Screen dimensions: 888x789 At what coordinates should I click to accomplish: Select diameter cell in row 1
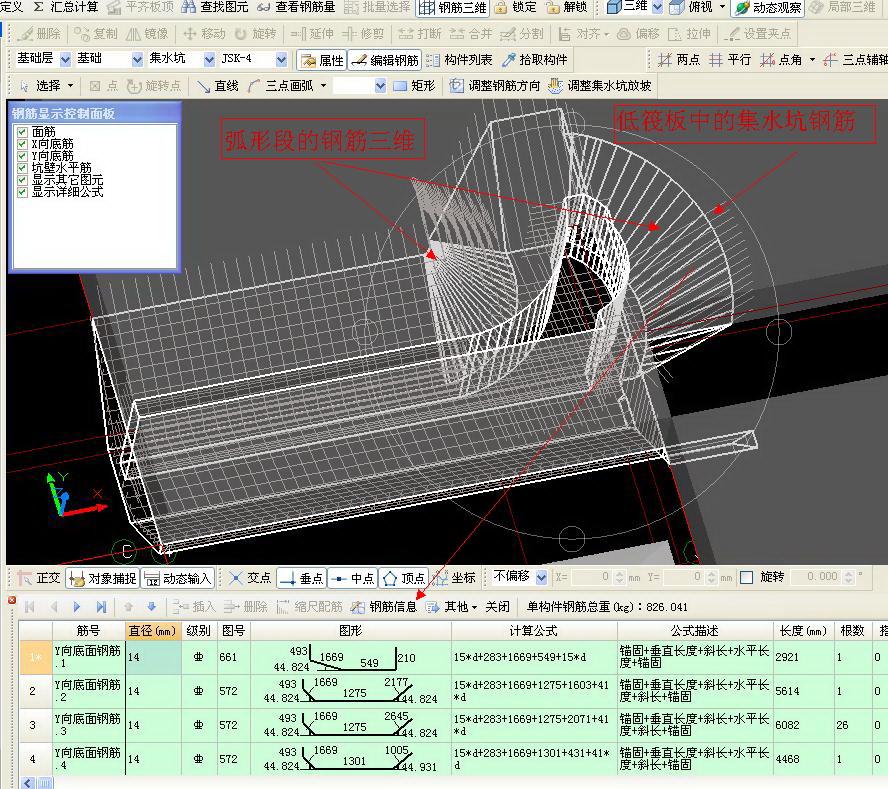[152, 657]
